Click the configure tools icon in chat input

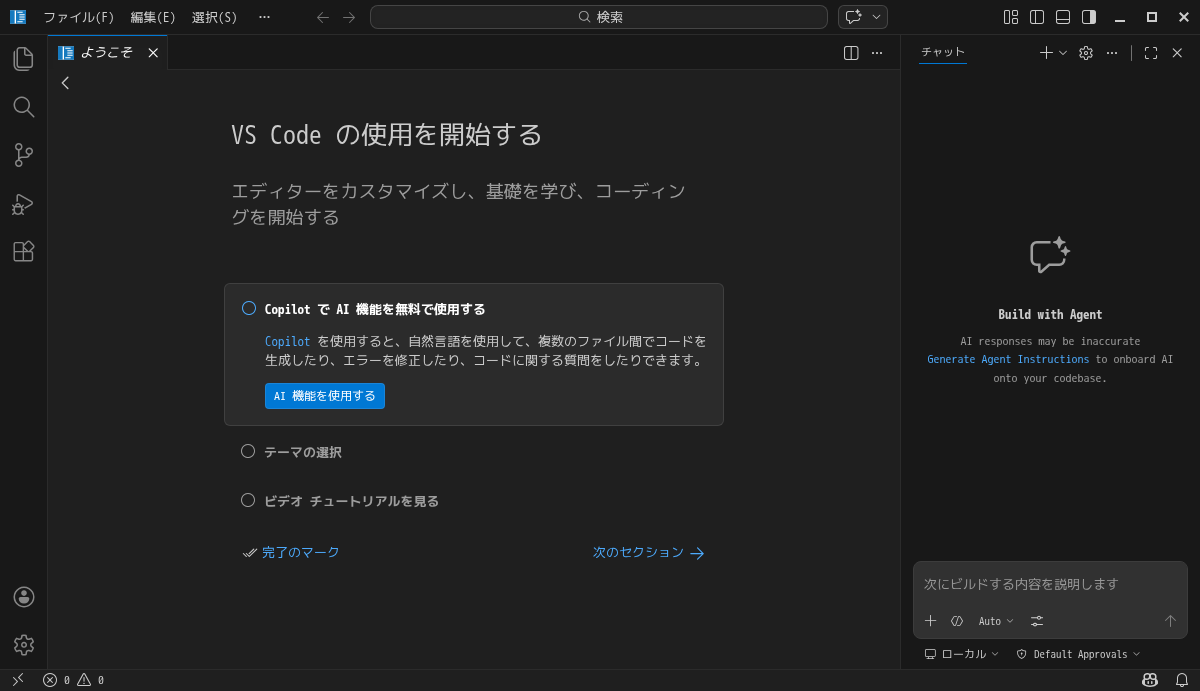pos(1037,621)
